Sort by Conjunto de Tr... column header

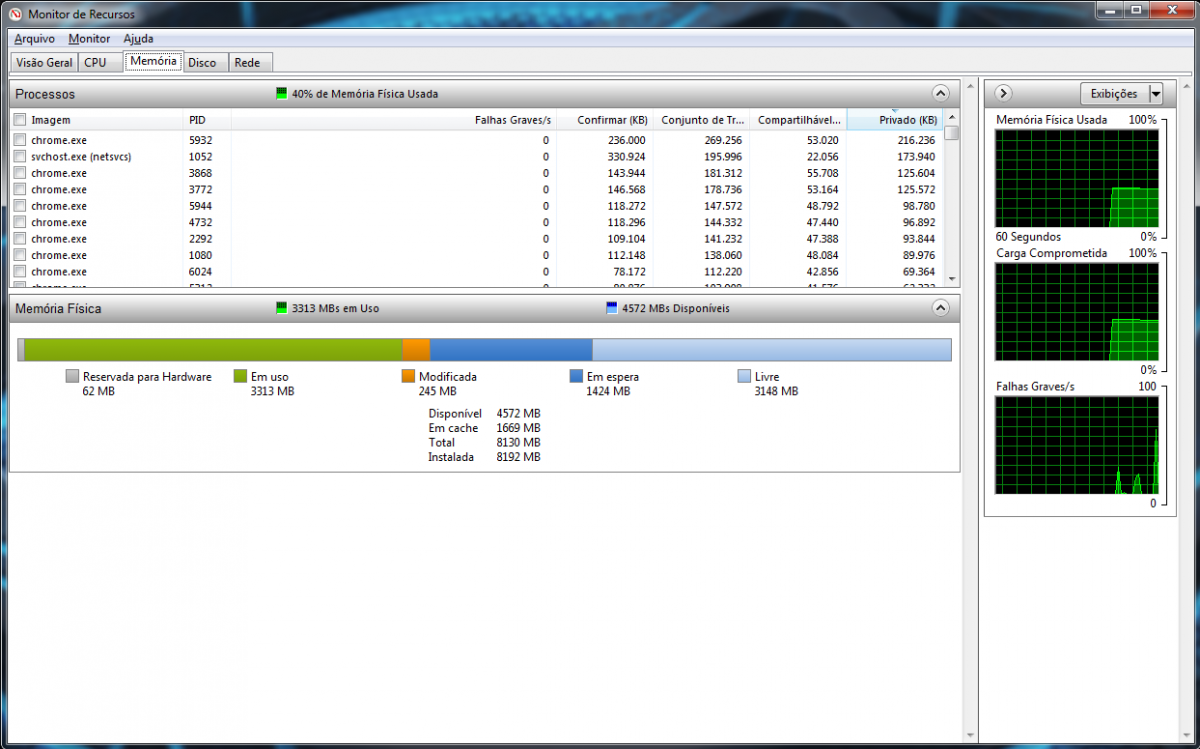coord(701,120)
